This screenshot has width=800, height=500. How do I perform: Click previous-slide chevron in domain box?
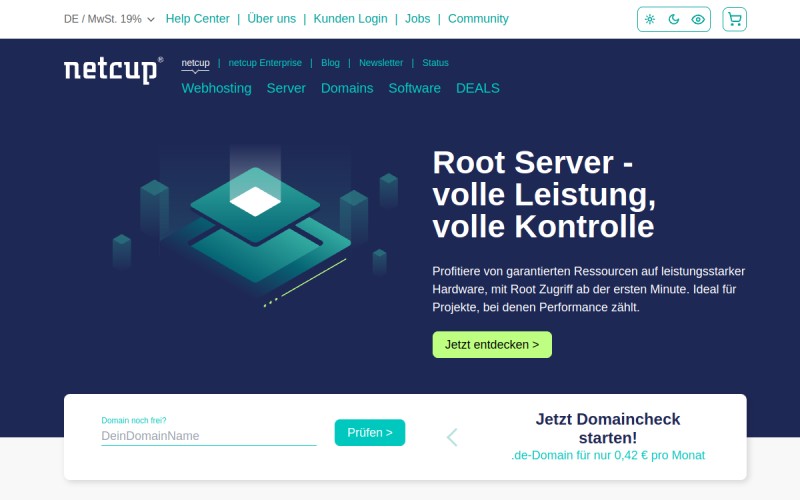tap(452, 437)
